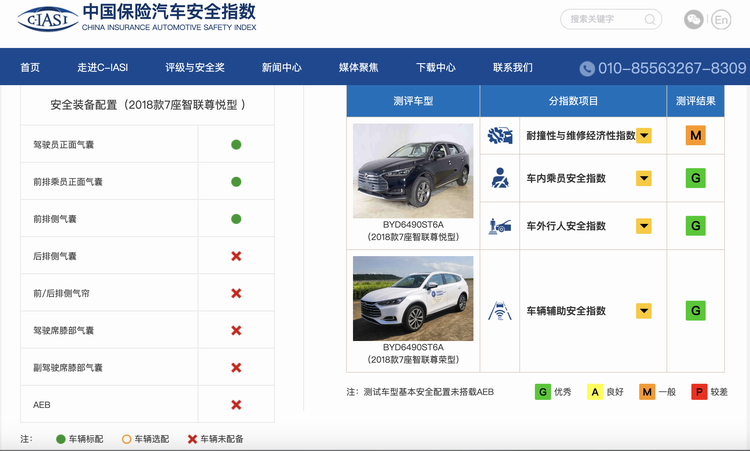This screenshot has width=750, height=451.
Task: Click the 中国保险汽车安全指数 site title
Action: 169,11
